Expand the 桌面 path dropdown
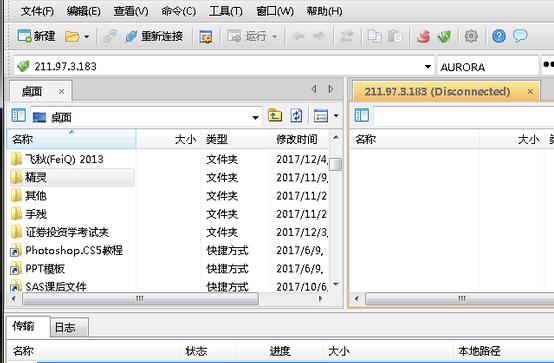Screen dimensions: 554x363 255,117
